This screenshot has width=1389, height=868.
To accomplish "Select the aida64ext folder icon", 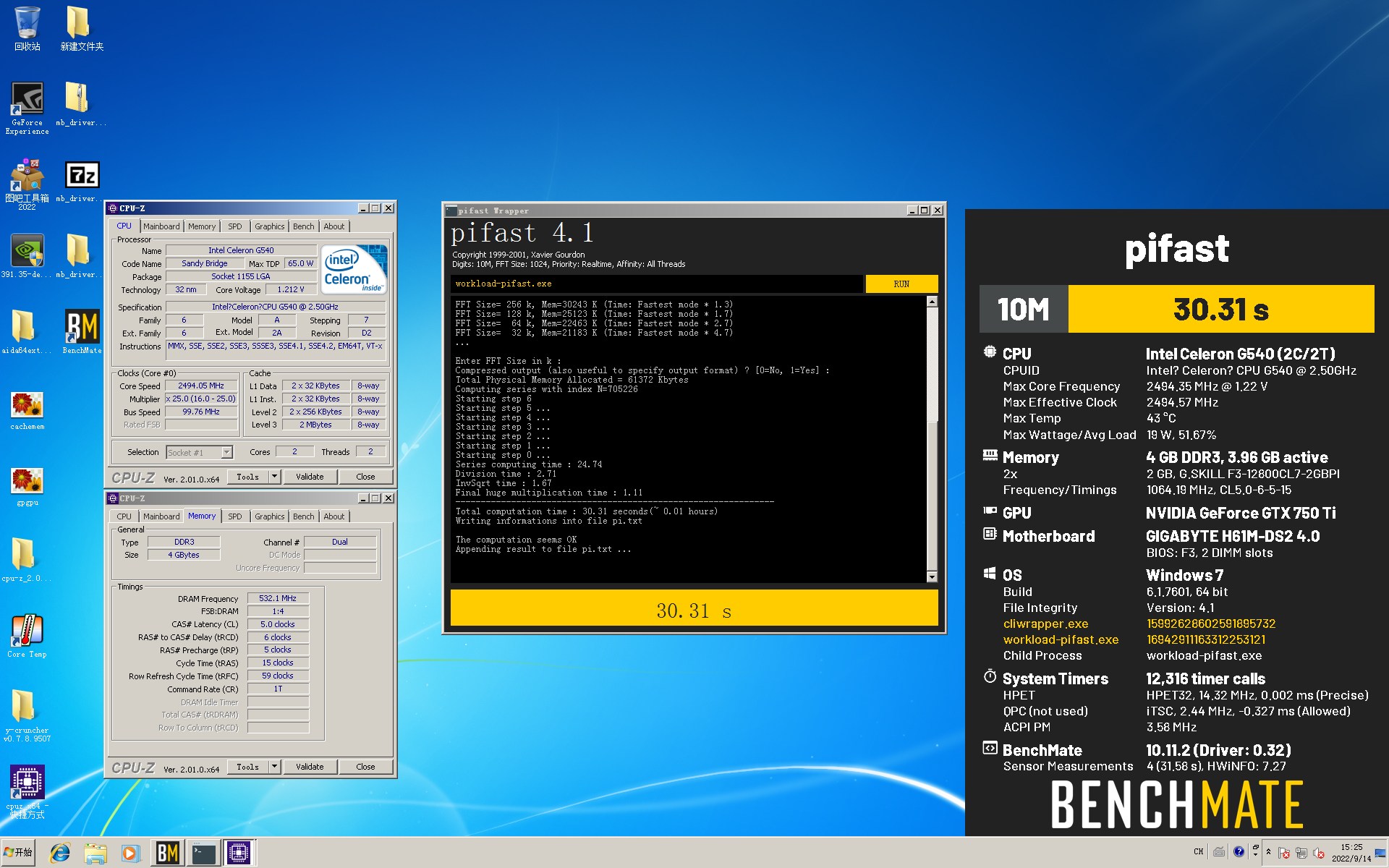I will coord(27,331).
